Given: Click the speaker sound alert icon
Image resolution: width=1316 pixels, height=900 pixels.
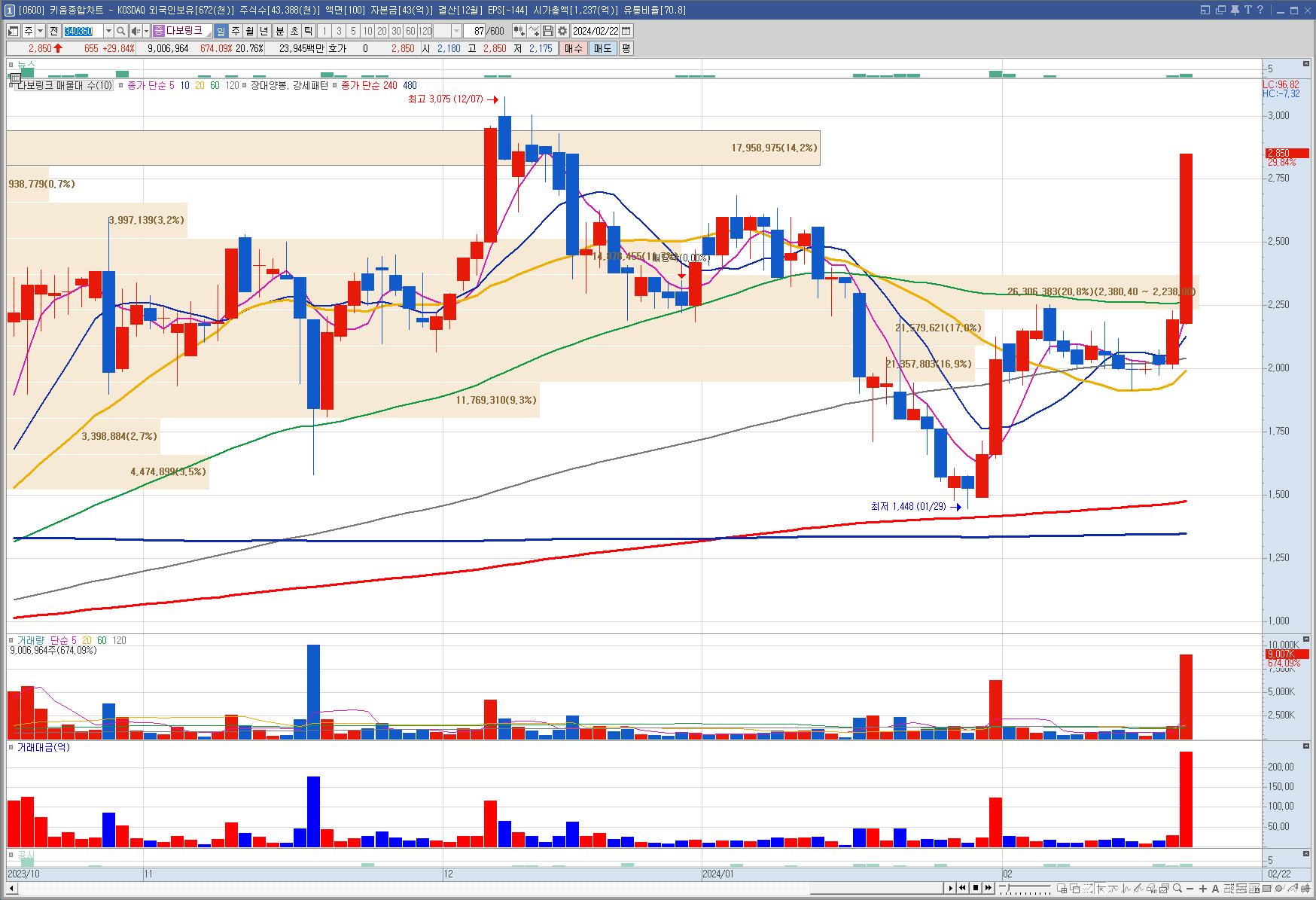Looking at the screenshot, I should 135,31.
